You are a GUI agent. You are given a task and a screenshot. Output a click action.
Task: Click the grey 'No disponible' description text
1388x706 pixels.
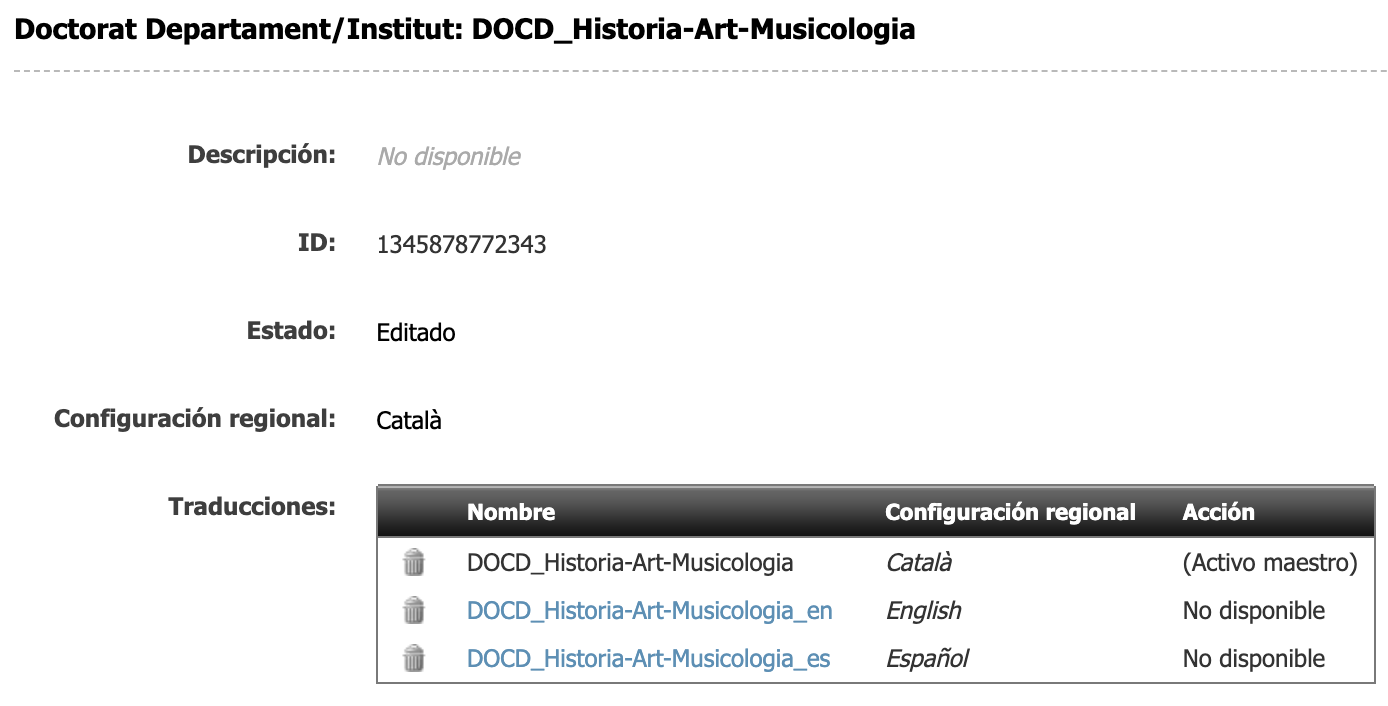click(x=448, y=157)
